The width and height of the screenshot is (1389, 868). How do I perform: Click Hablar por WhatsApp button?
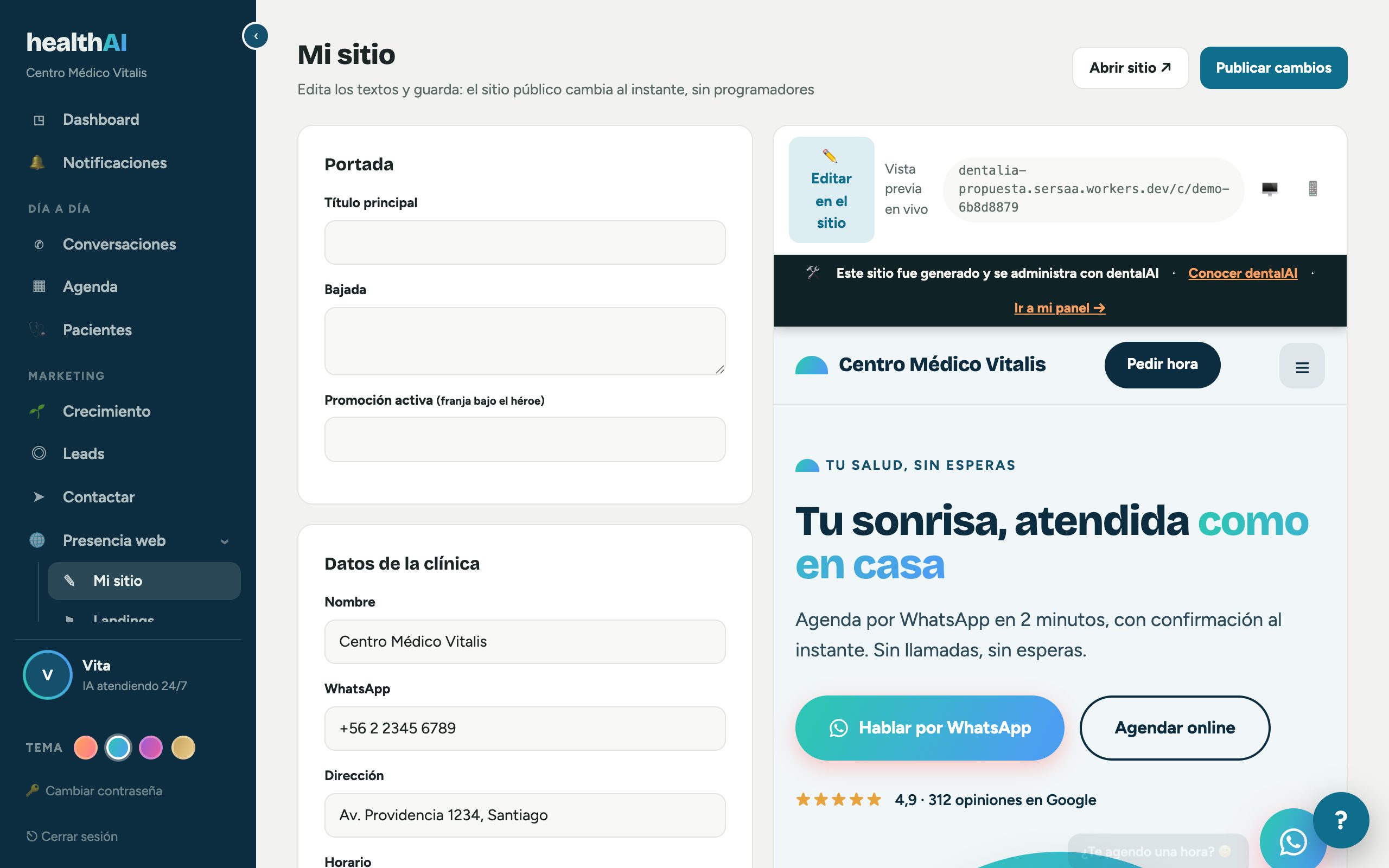point(929,728)
